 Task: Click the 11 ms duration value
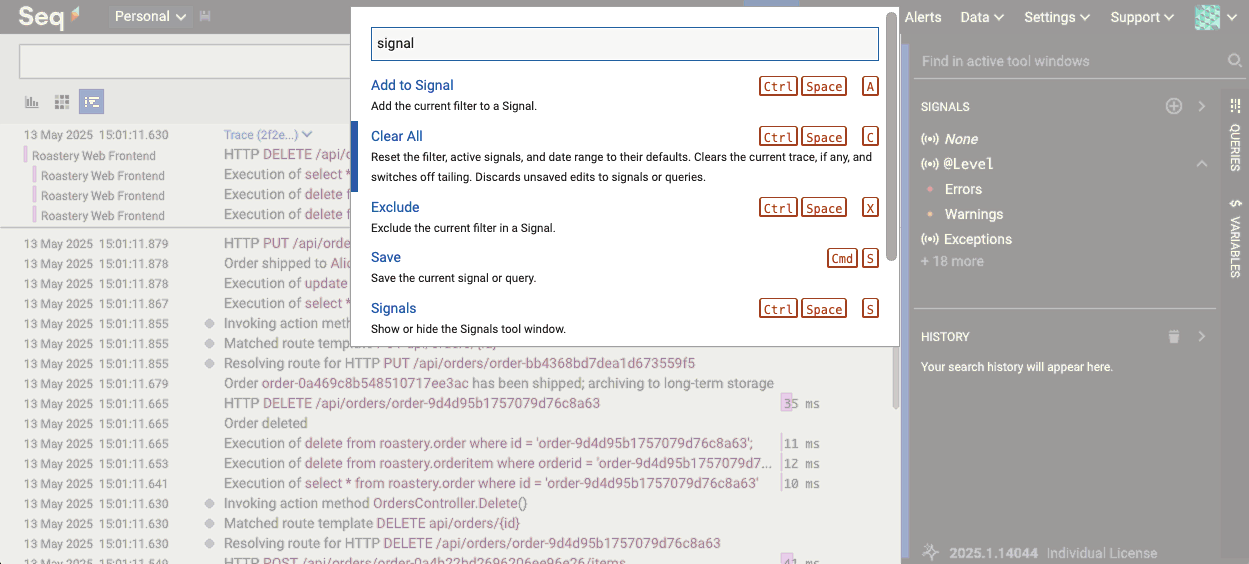pos(802,444)
